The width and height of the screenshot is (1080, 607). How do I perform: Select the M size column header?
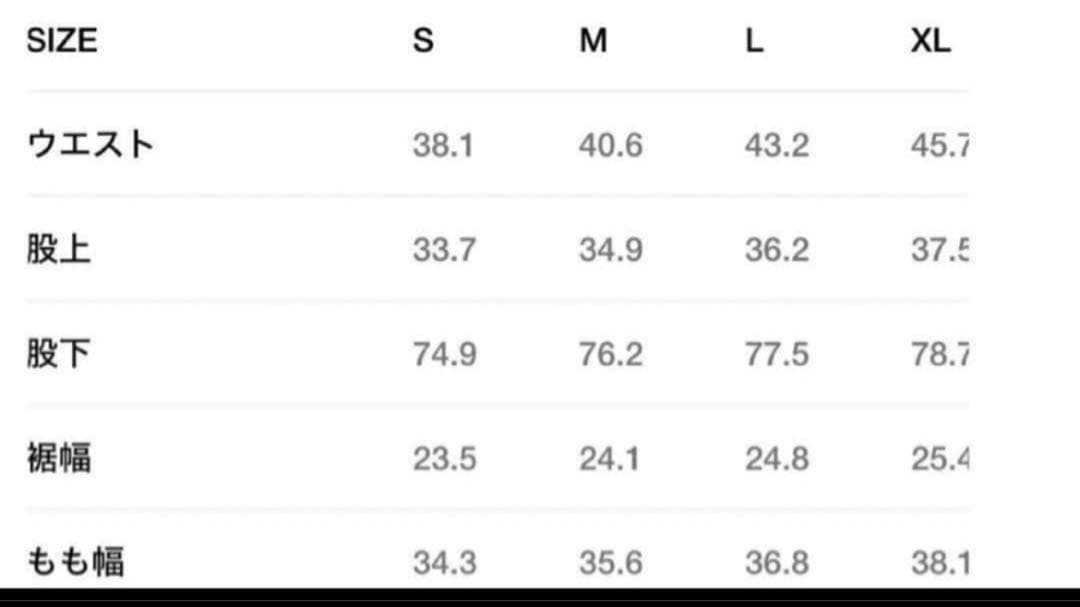pos(593,41)
